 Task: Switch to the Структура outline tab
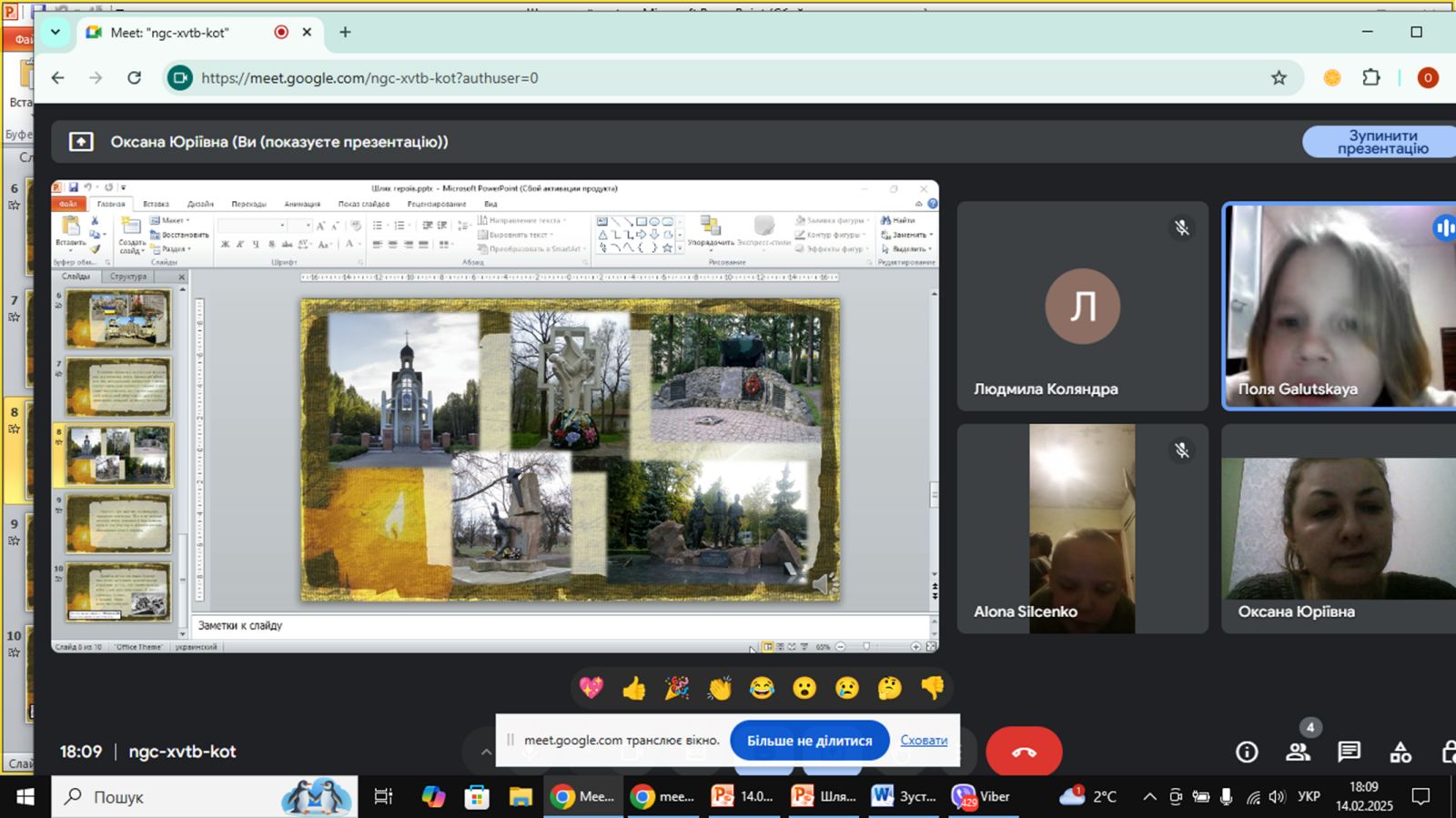pyautogui.click(x=128, y=277)
